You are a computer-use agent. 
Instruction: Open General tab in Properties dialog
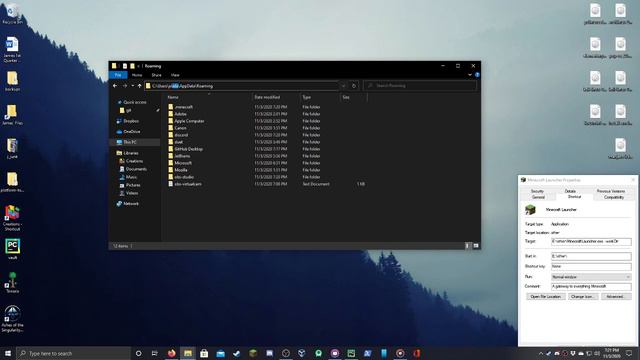(538, 197)
